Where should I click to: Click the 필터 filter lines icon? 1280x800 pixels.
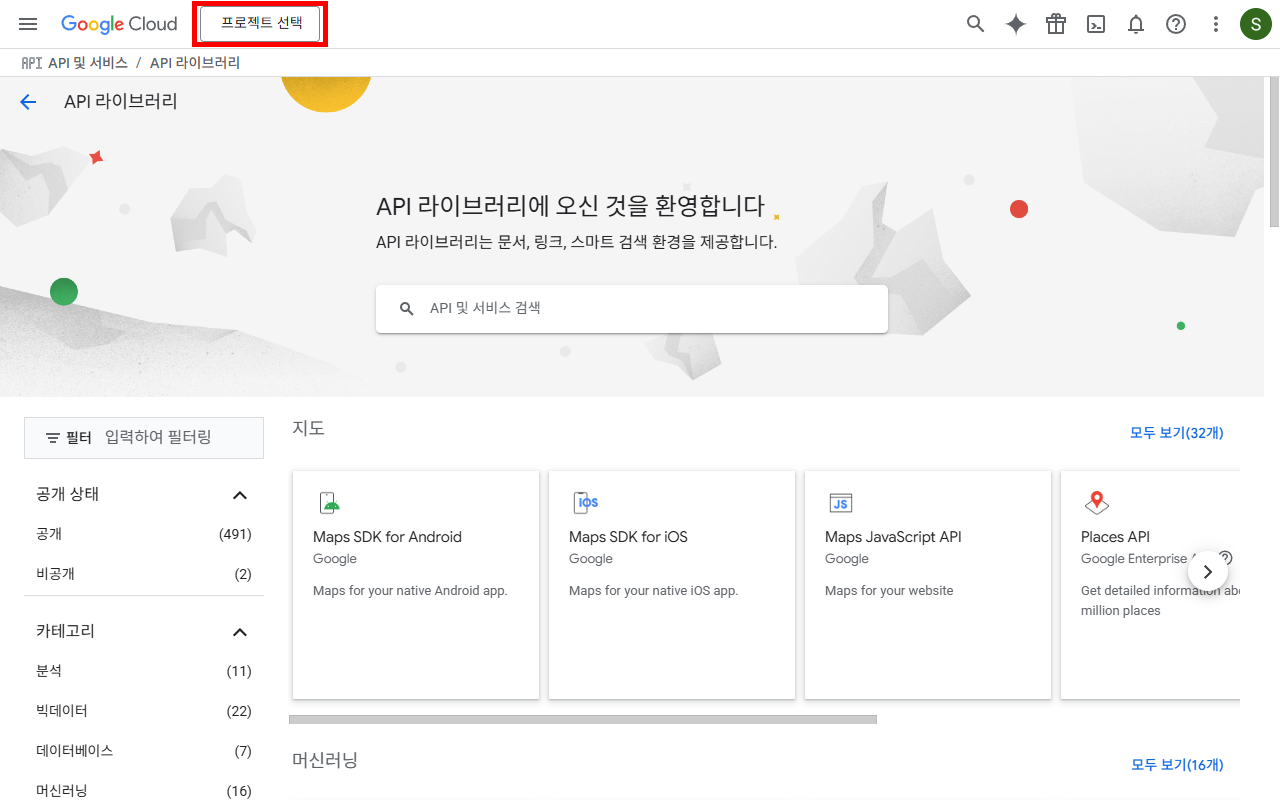[x=53, y=438]
